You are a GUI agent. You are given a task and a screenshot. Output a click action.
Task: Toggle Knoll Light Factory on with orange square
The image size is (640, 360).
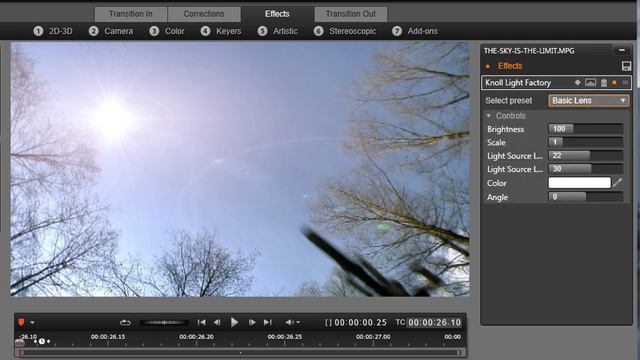(x=614, y=82)
